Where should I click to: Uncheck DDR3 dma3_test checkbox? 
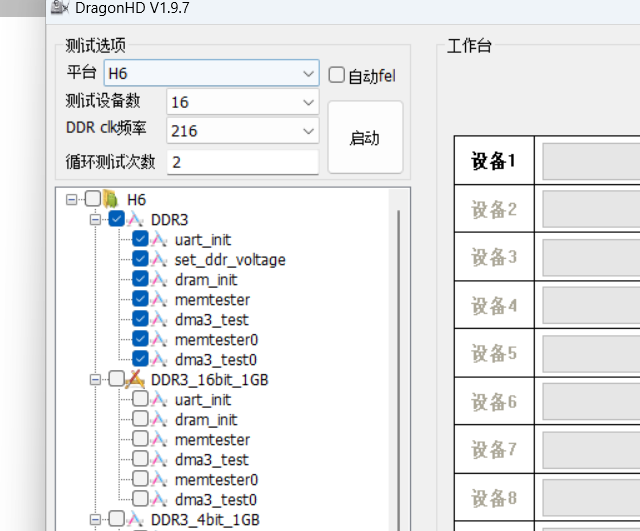[140, 319]
